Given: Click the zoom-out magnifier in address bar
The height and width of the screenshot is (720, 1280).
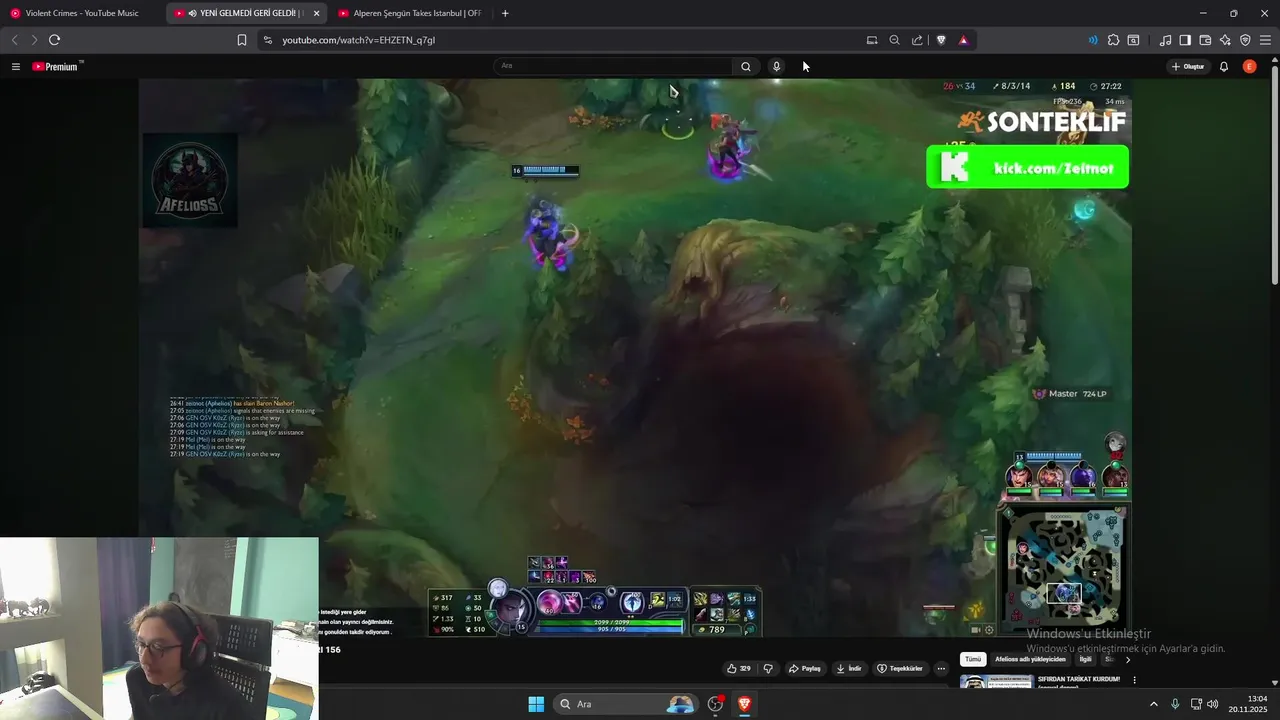Looking at the screenshot, I should [x=895, y=40].
